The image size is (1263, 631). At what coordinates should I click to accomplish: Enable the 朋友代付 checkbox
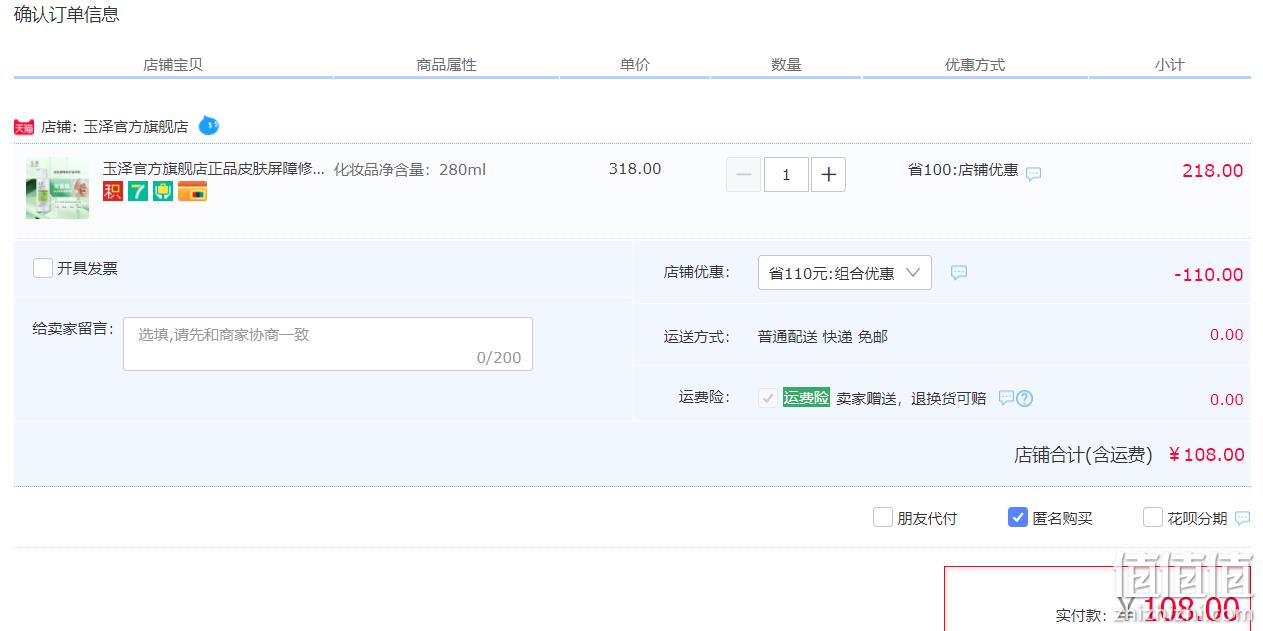click(x=882, y=517)
